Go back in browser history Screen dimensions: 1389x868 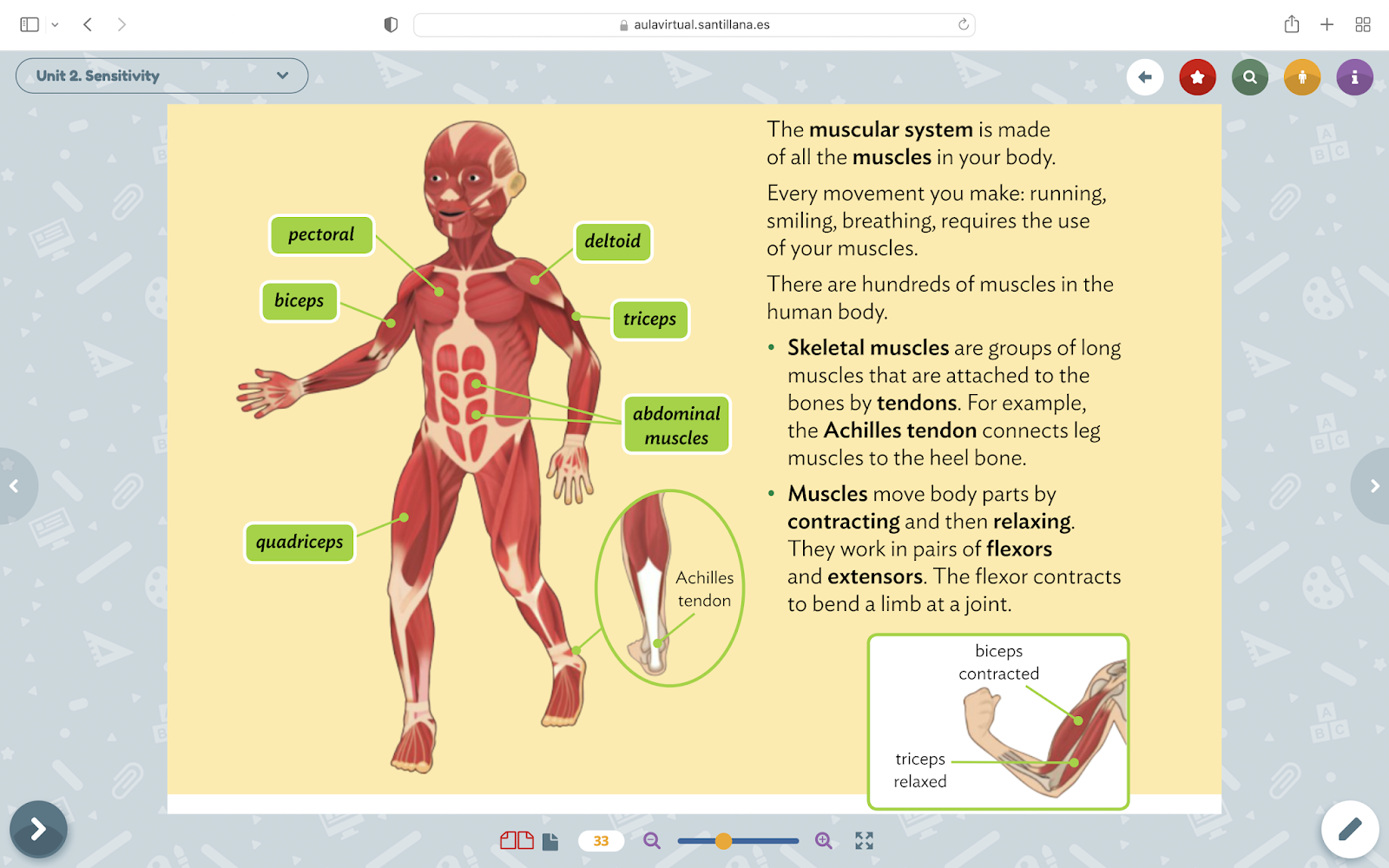coord(88,24)
